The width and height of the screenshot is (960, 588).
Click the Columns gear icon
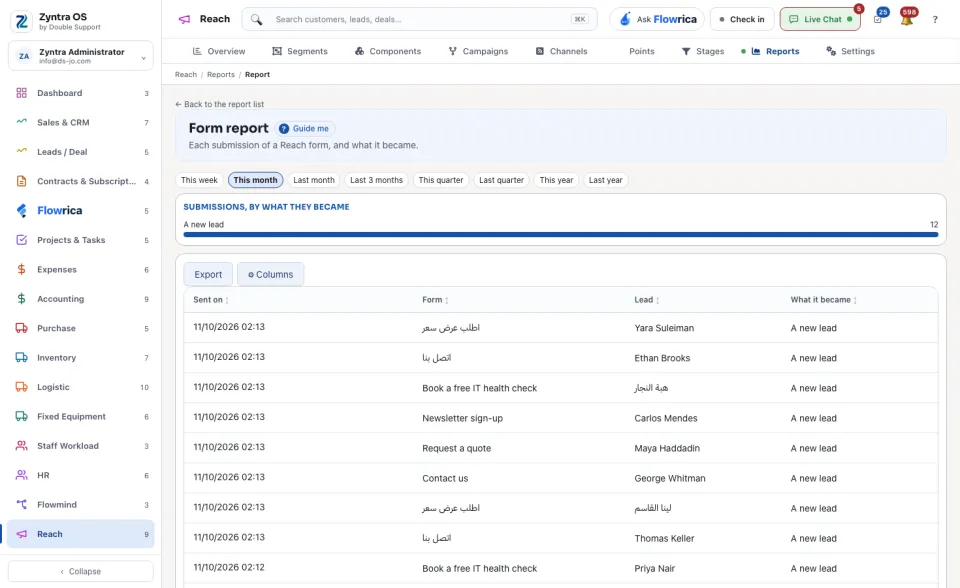pyautogui.click(x=251, y=274)
